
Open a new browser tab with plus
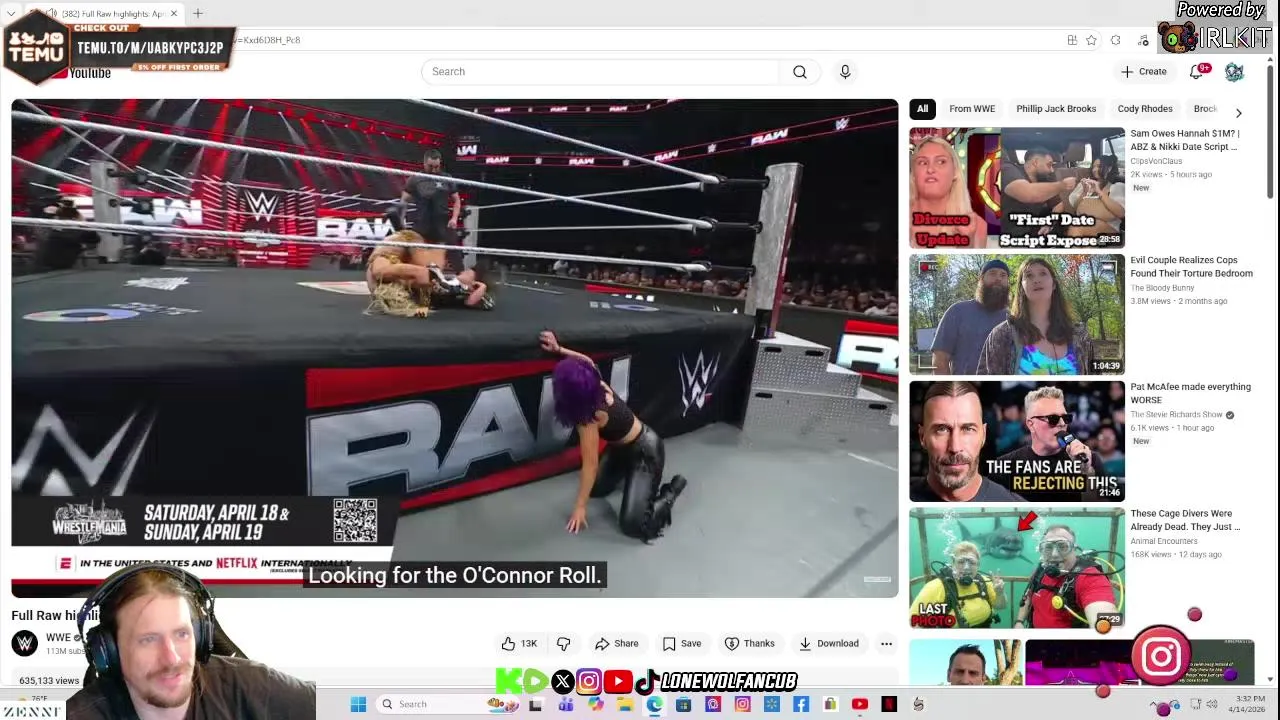point(198,13)
